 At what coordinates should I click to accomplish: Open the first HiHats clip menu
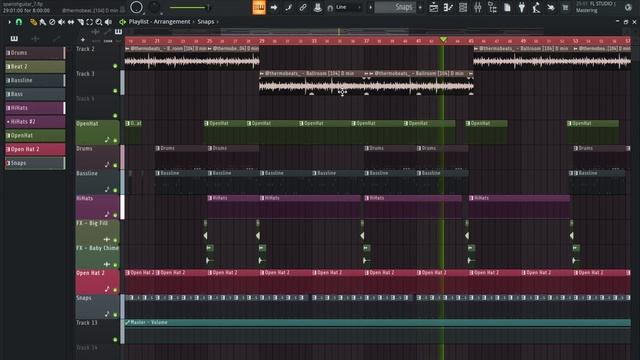pyautogui.click(x=210, y=198)
